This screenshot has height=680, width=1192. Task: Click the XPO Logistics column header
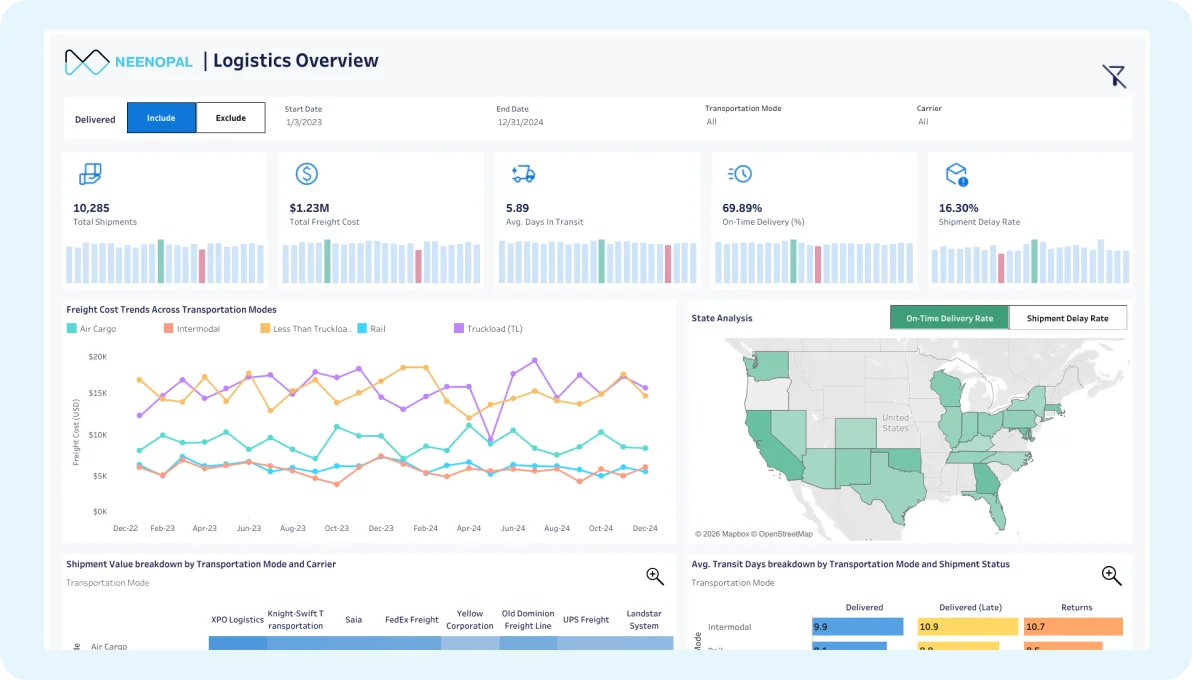[237, 620]
